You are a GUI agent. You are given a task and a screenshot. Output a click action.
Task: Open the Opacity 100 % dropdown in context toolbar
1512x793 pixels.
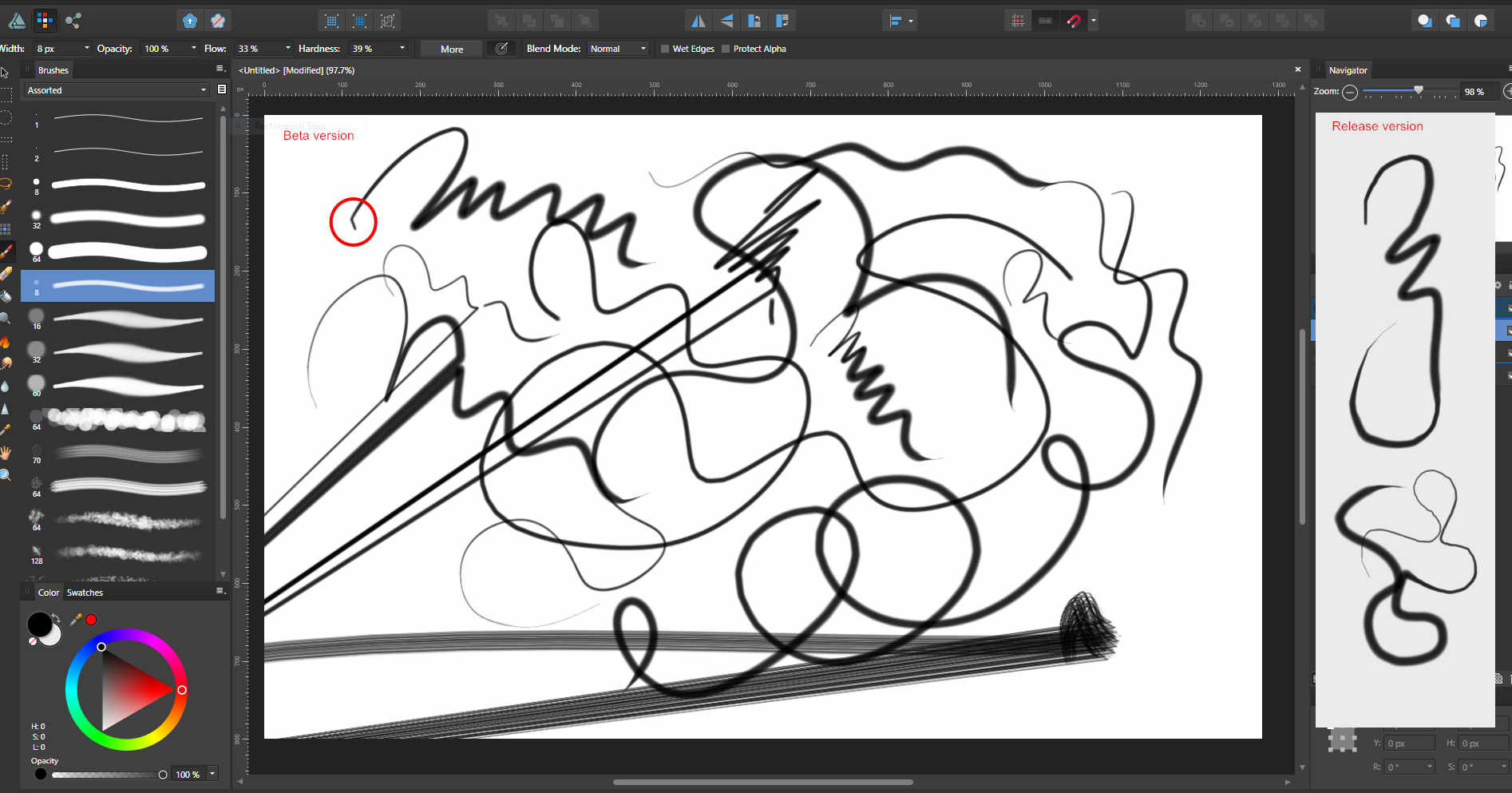(194, 49)
